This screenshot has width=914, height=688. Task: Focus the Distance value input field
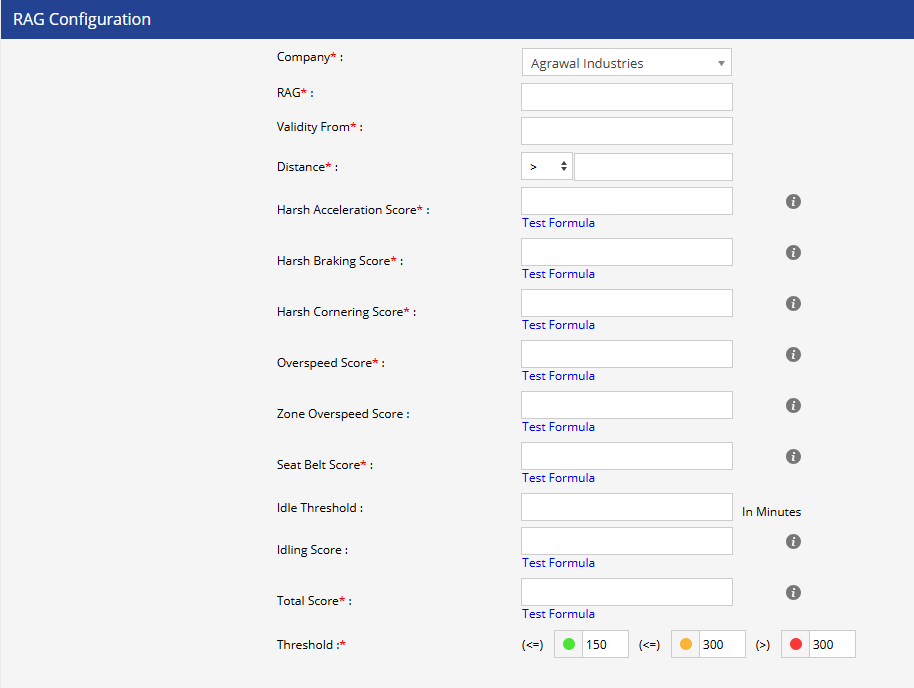pos(653,167)
